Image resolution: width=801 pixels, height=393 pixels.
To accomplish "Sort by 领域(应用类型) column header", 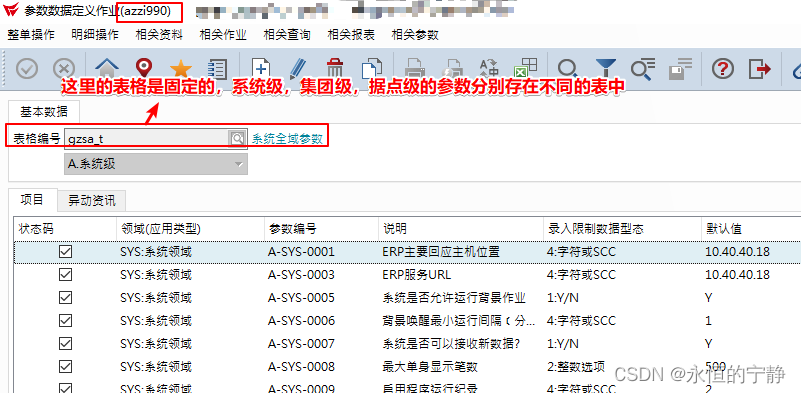I will [190, 229].
